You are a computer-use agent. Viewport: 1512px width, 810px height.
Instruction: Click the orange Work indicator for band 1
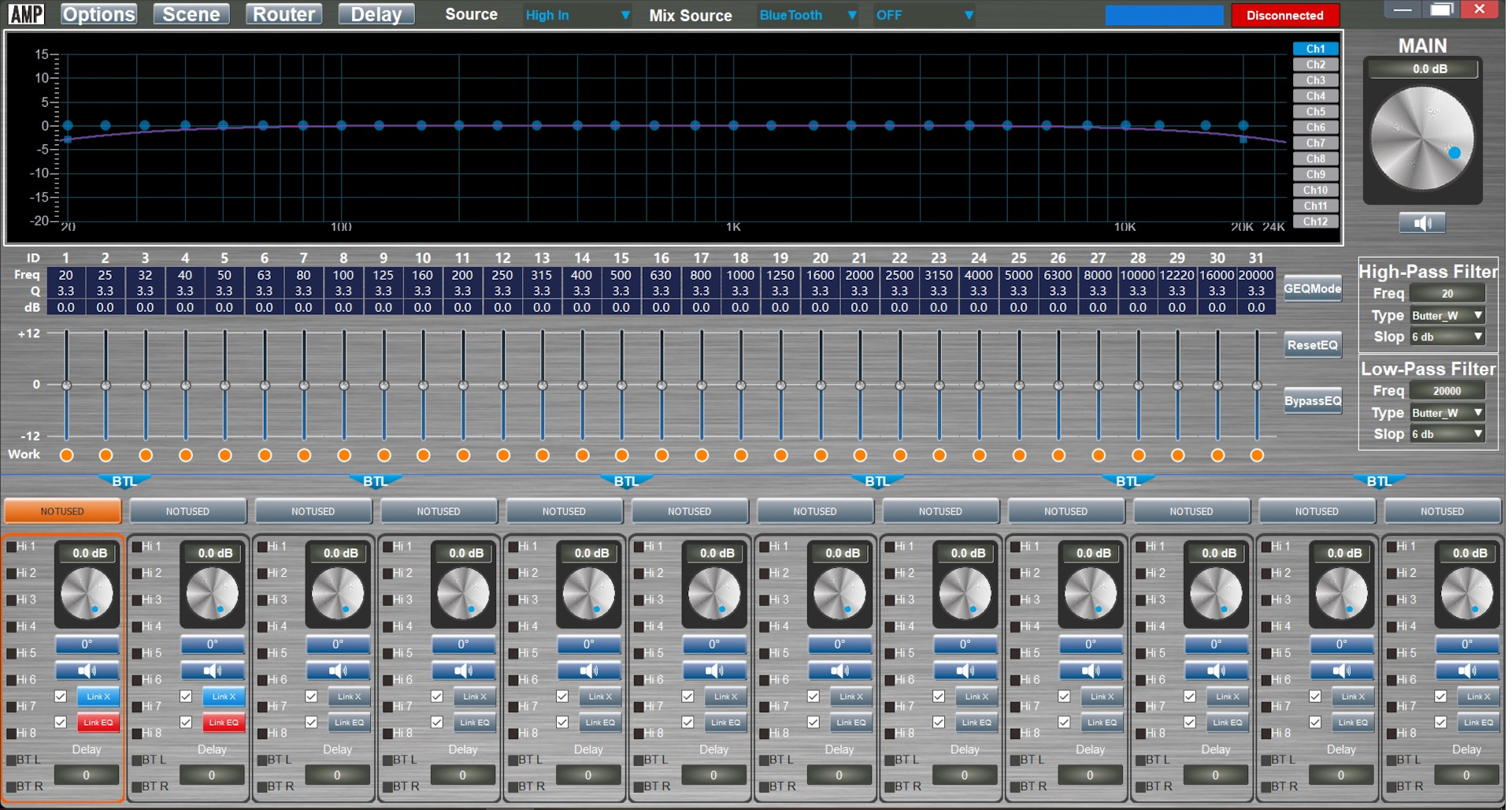tap(66, 455)
